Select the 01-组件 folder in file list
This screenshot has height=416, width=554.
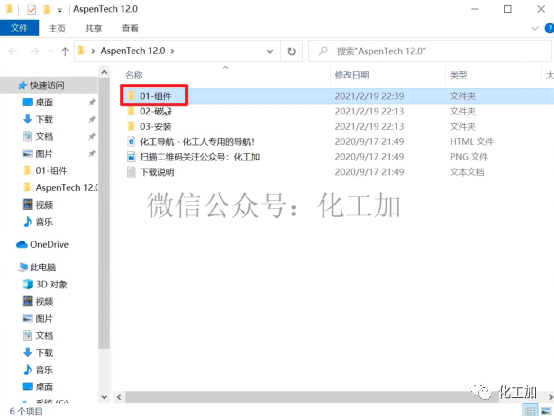click(155, 96)
